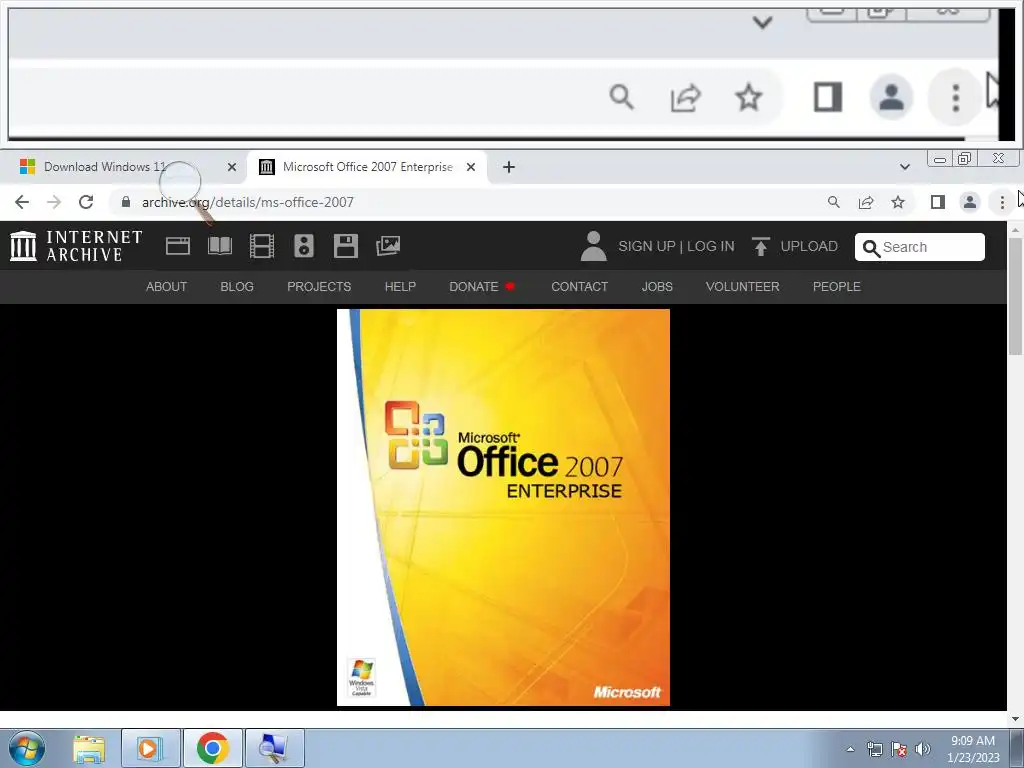Click the browser forward arrow
The width and height of the screenshot is (1024, 768).
click(54, 202)
